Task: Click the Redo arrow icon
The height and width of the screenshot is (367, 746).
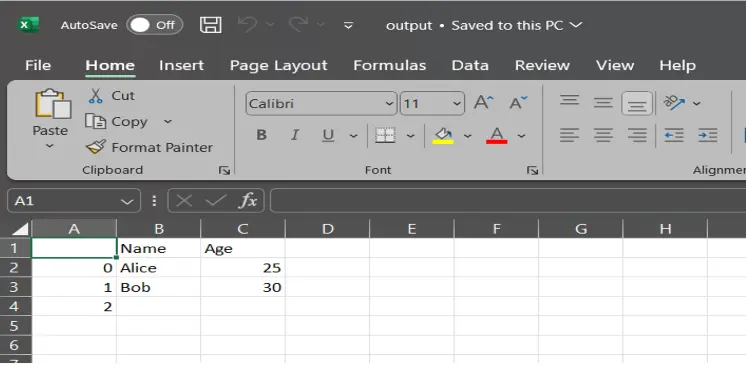Action: click(299, 25)
